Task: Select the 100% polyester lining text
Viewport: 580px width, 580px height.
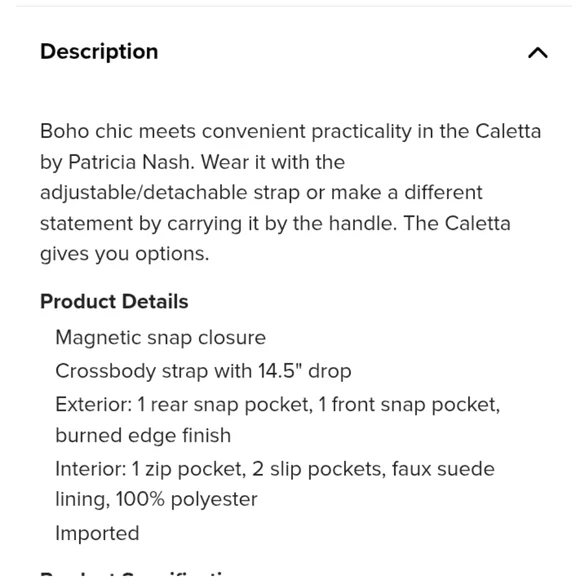Action: click(156, 499)
